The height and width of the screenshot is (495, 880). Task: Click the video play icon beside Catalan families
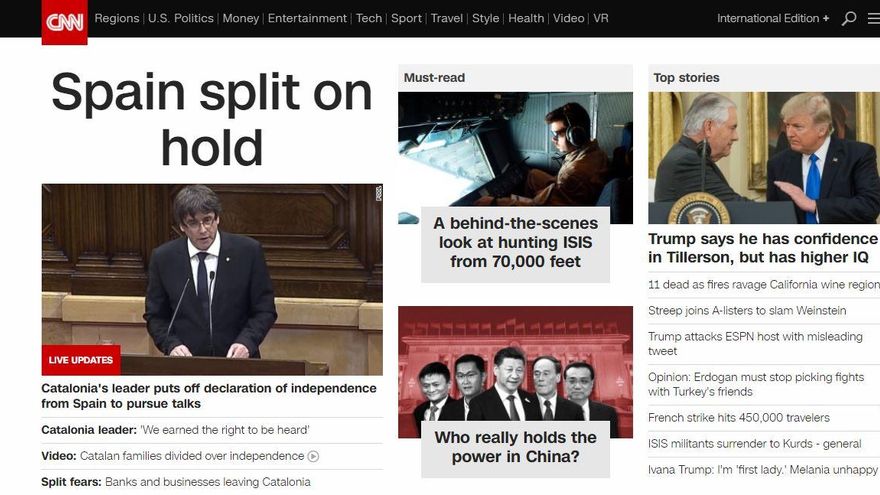point(313,456)
